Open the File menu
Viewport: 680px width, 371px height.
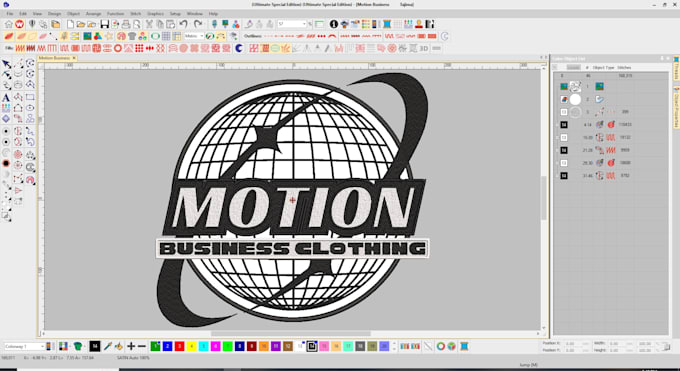10,14
